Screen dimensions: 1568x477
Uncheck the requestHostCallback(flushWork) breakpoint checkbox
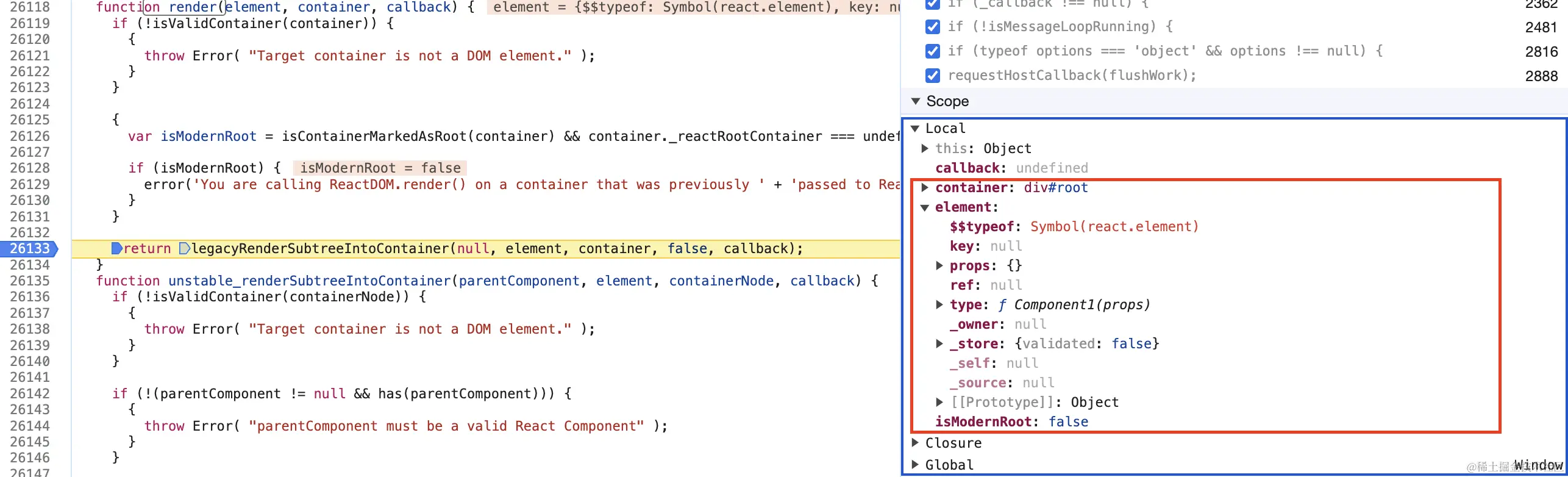(932, 76)
